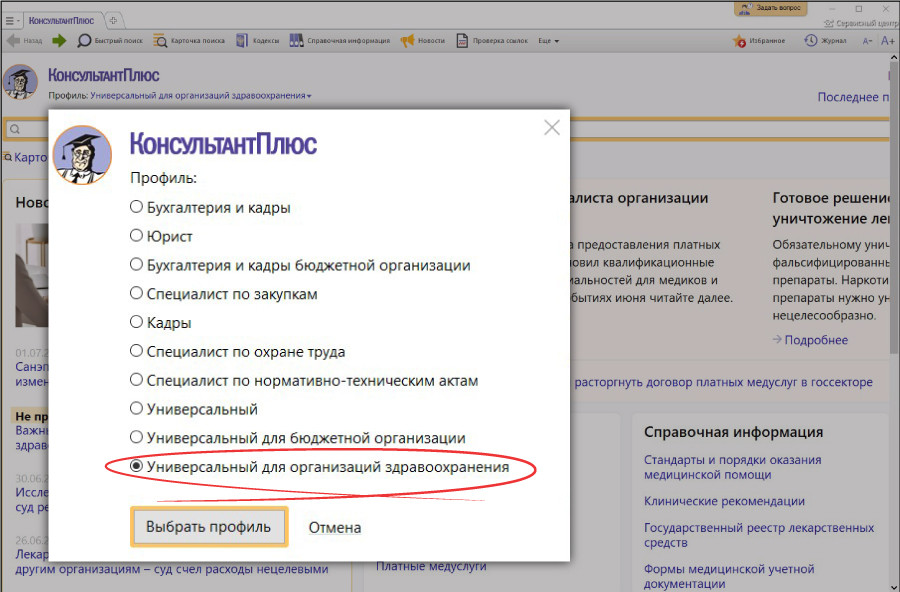Click Выбрать профиль button
Image resolution: width=900 pixels, height=592 pixels.
point(208,527)
